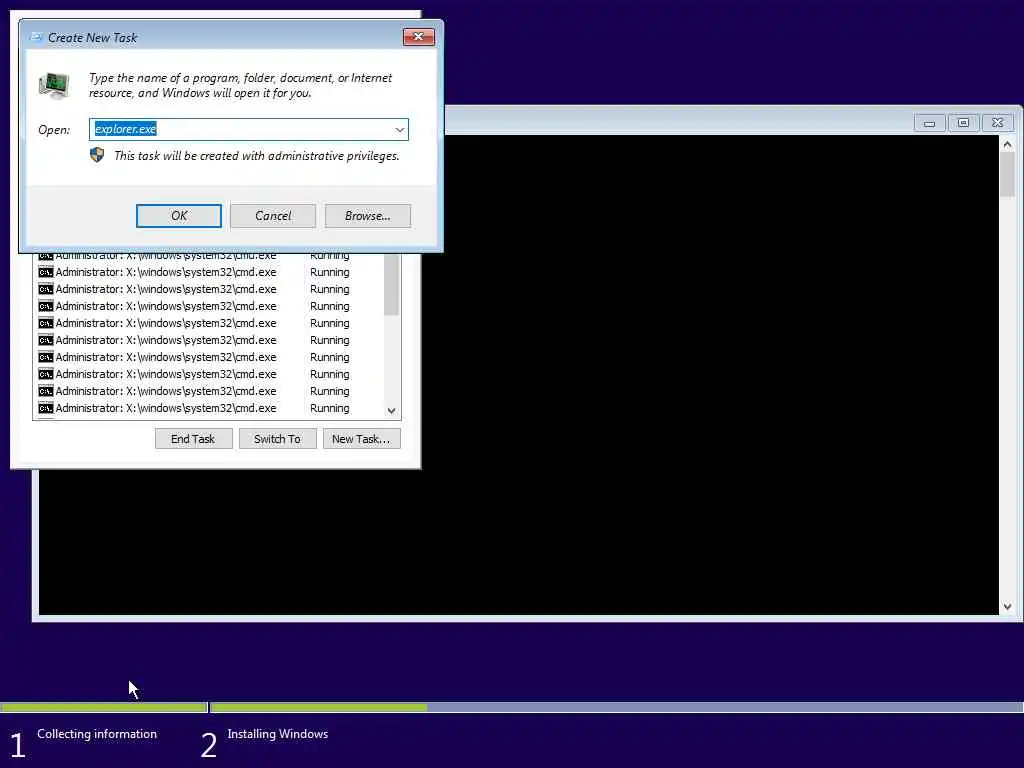Click the Create New Task title bar icon
Viewport: 1024px width, 768px height.
[x=37, y=37]
